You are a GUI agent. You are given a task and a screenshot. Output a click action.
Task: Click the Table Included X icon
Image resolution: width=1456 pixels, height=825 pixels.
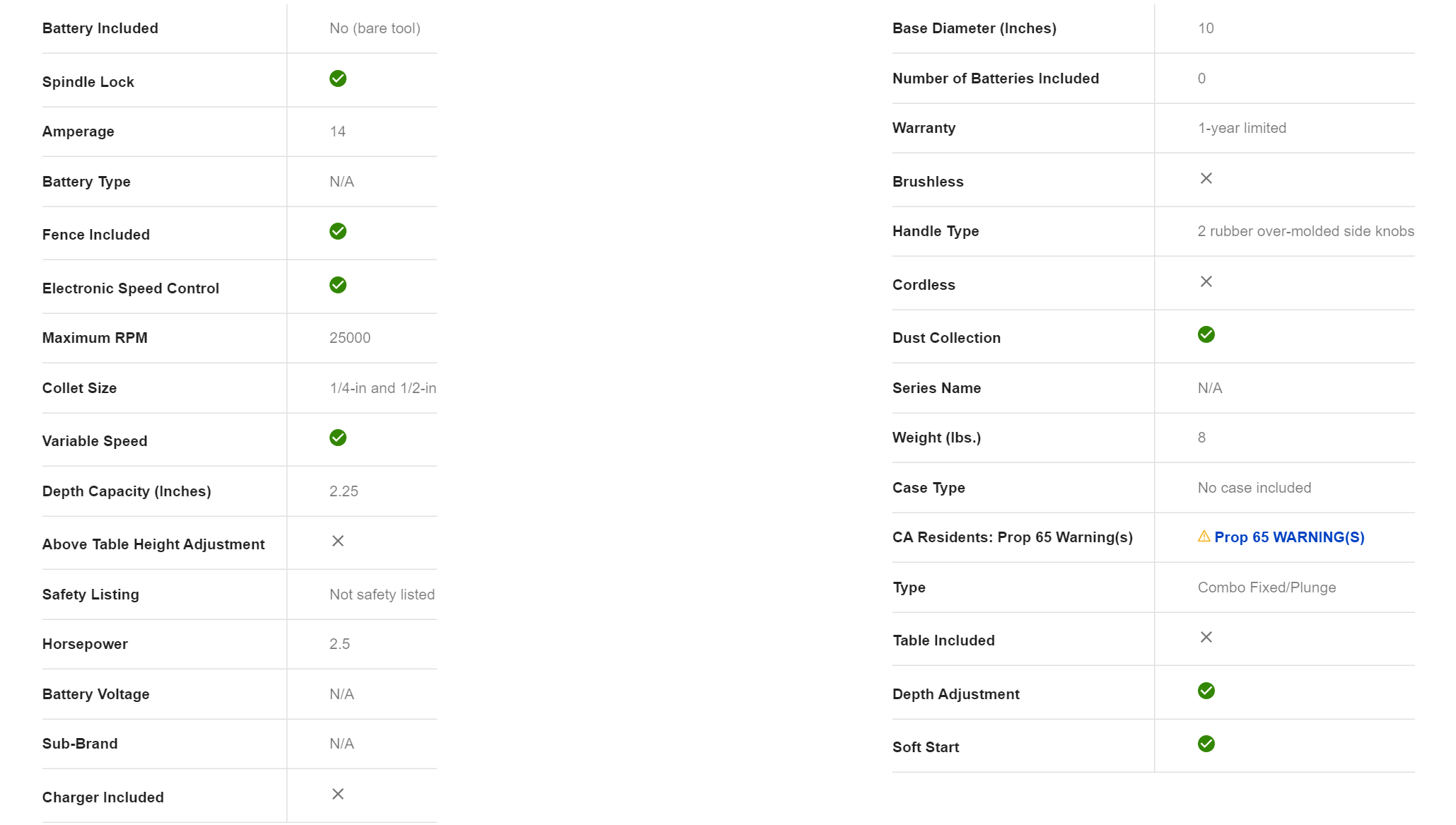click(1206, 637)
